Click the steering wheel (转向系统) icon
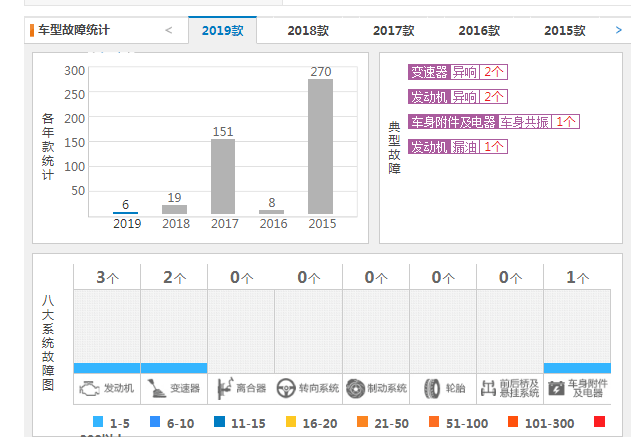Screen dimensions: 631x437 coord(286,389)
